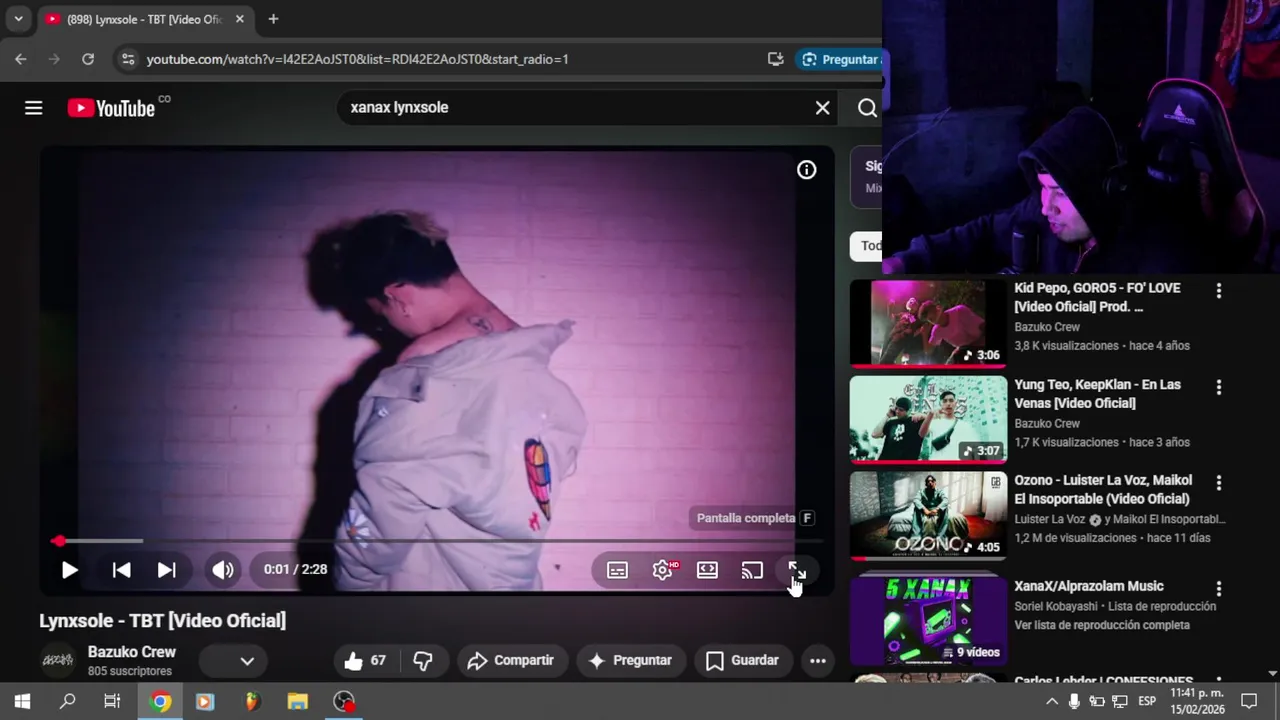This screenshot has width=1280, height=720.
Task: Open options menu for Kid Pepo FO' LOVE
Action: (x=1218, y=291)
